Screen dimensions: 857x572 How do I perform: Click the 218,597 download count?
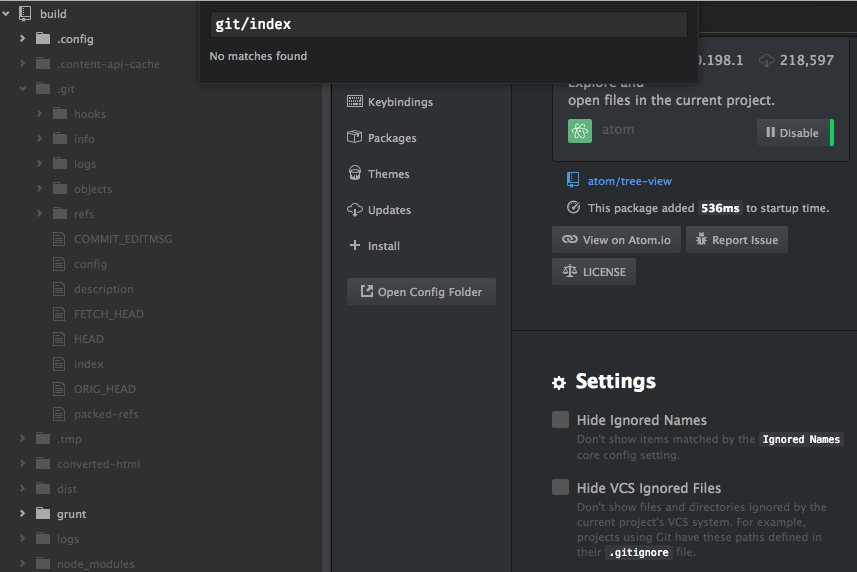coord(807,60)
